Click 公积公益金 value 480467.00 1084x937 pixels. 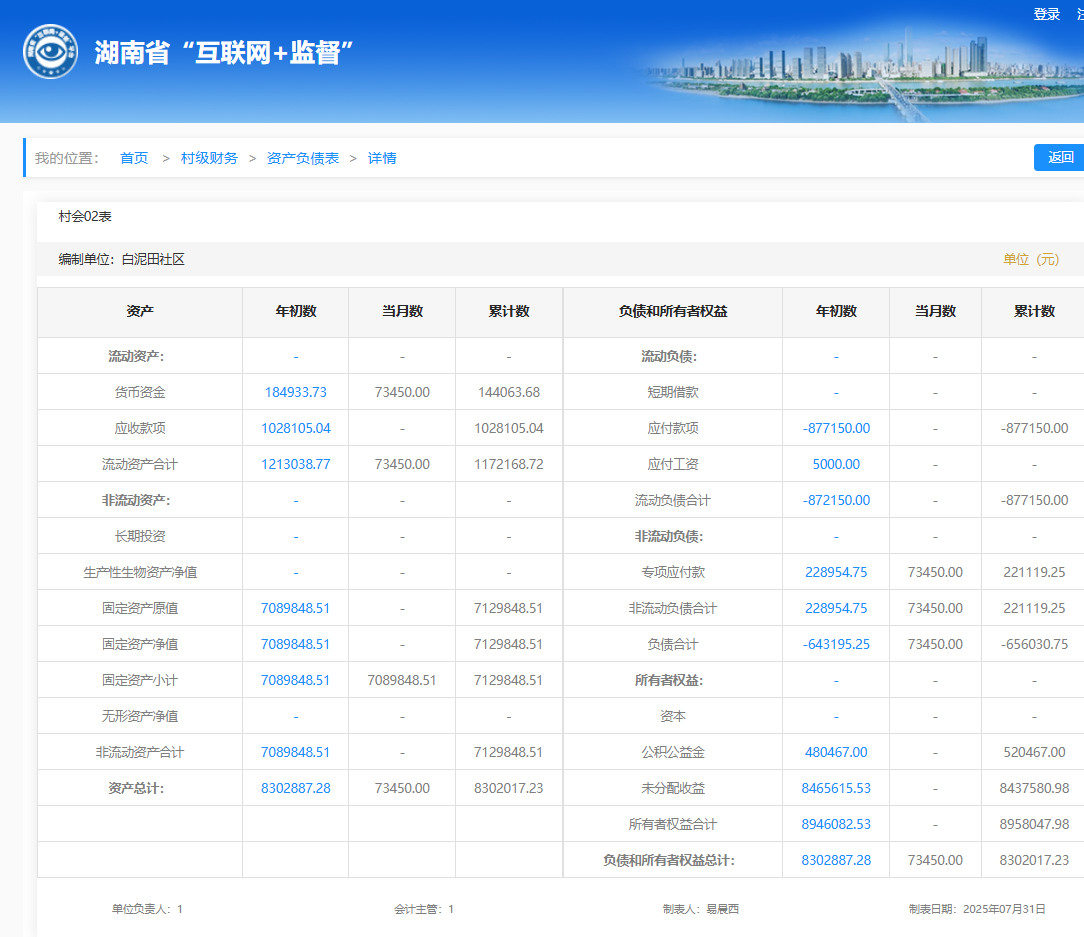coord(836,752)
